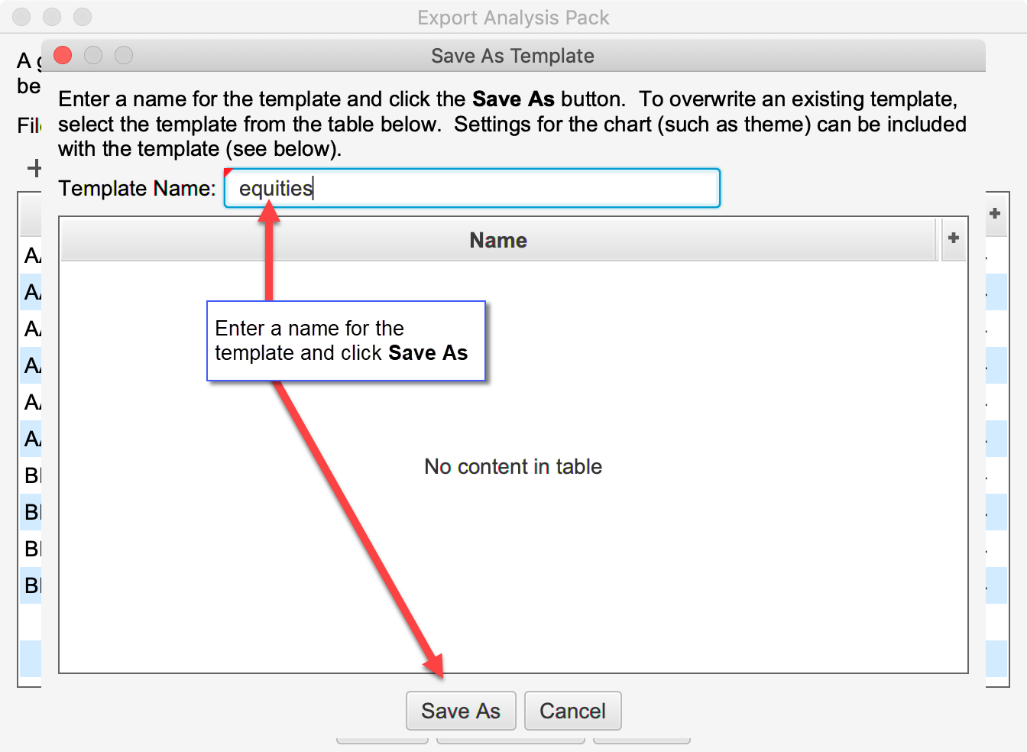Sort by the Name column header
Screen dimensions: 1027x752
point(498,240)
